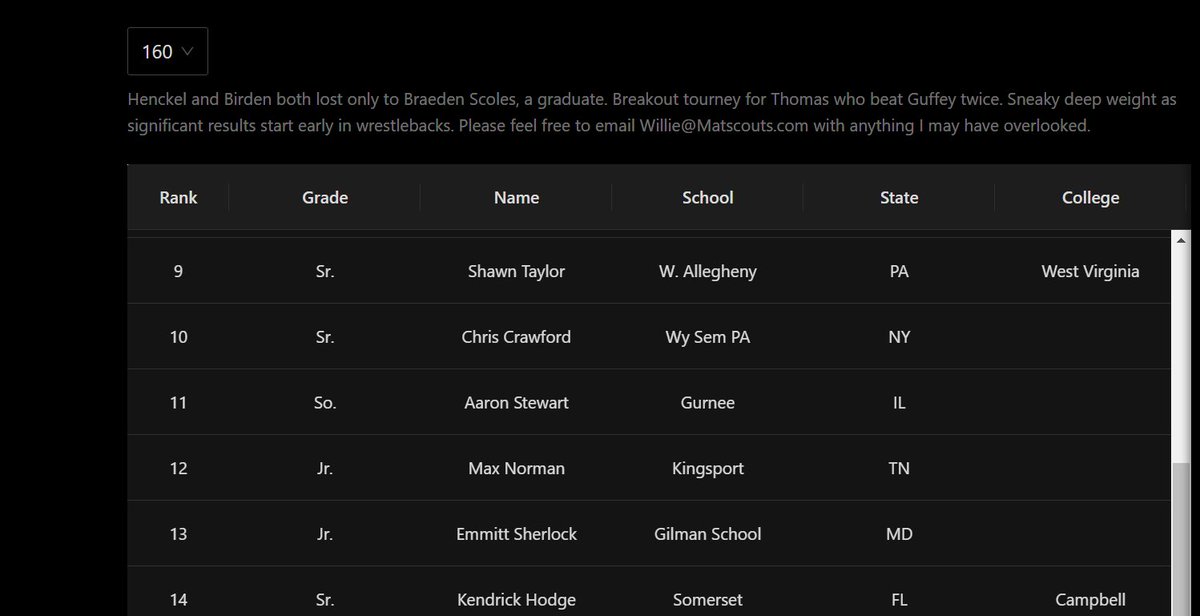The height and width of the screenshot is (616, 1200).
Task: Click the Aaron Stewart name cell
Action: (516, 403)
